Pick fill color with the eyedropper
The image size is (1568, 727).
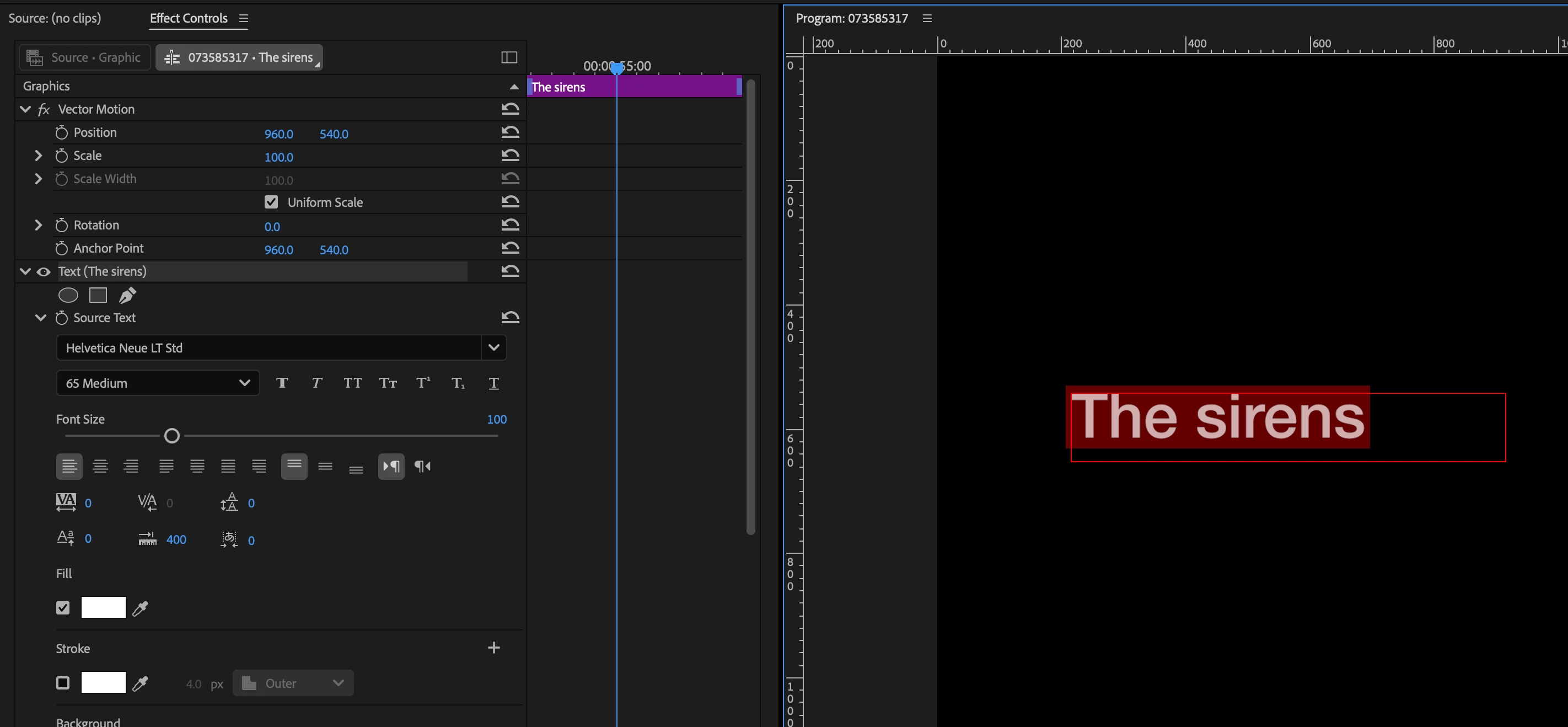[x=141, y=608]
